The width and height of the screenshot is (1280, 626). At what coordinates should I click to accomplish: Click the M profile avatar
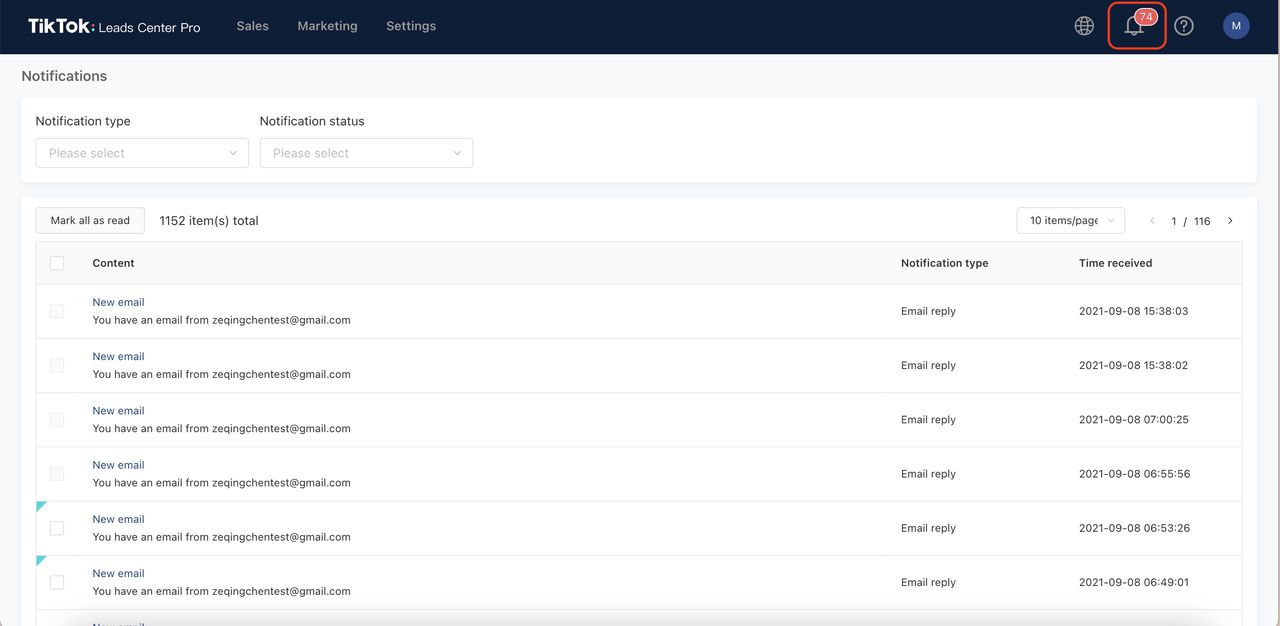click(1235, 25)
